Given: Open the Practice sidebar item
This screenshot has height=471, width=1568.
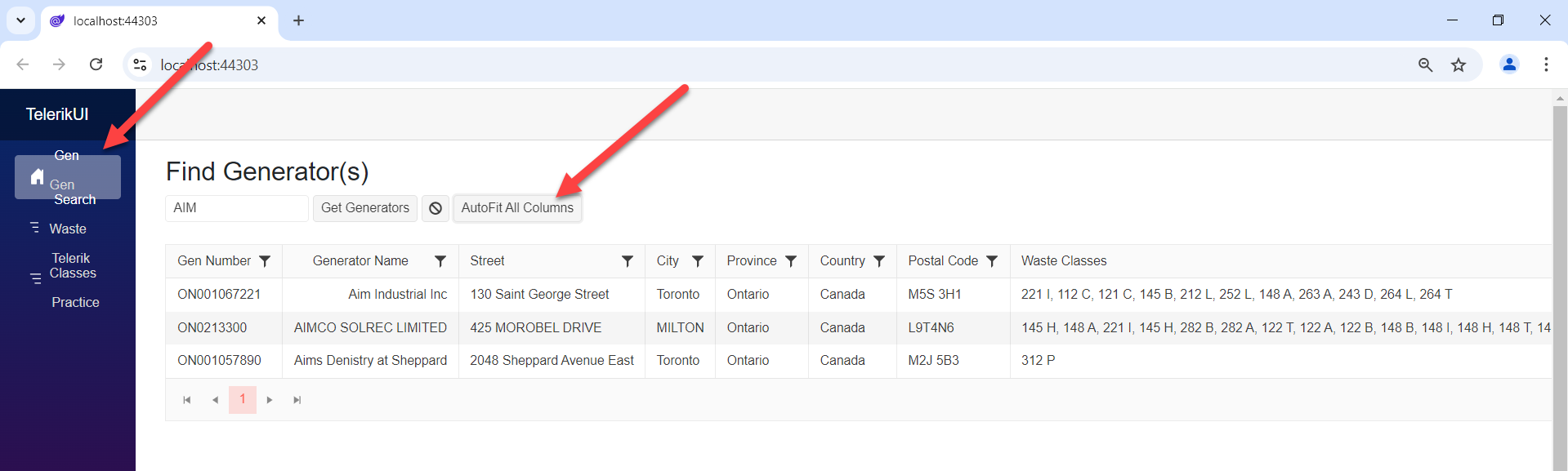Looking at the screenshot, I should coord(75,302).
